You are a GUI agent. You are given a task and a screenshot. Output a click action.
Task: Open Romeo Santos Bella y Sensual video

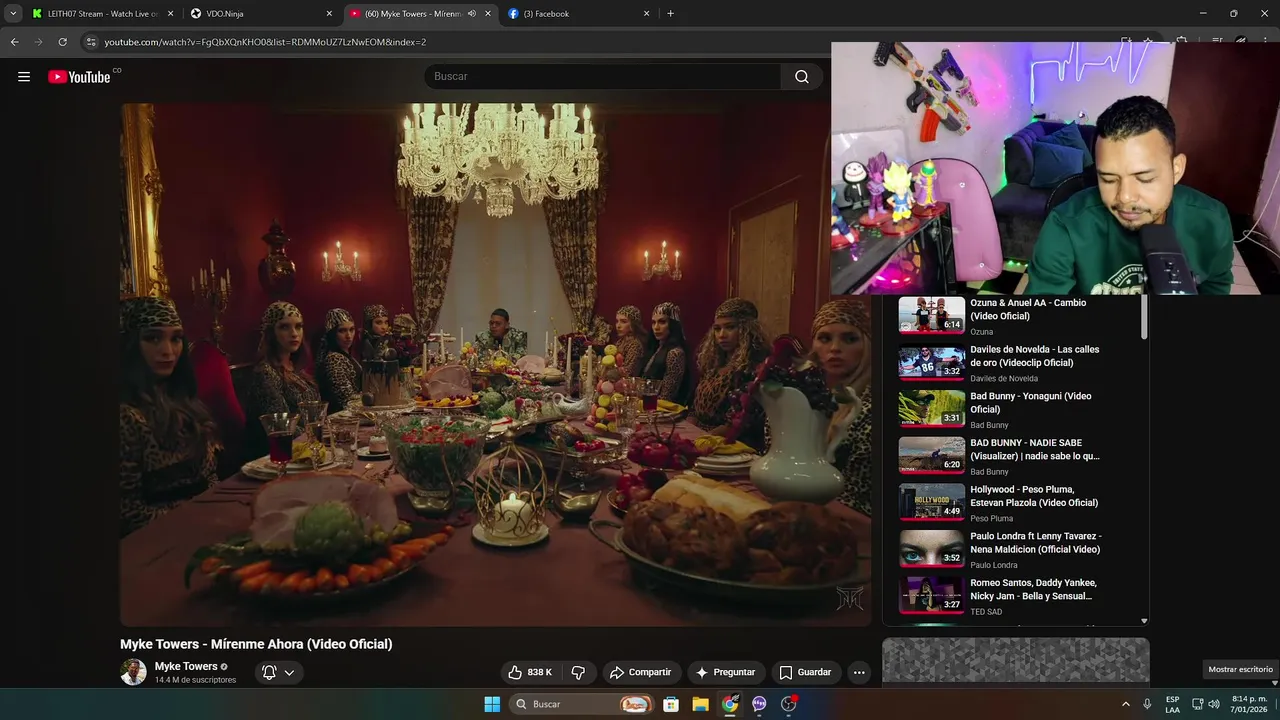1033,589
